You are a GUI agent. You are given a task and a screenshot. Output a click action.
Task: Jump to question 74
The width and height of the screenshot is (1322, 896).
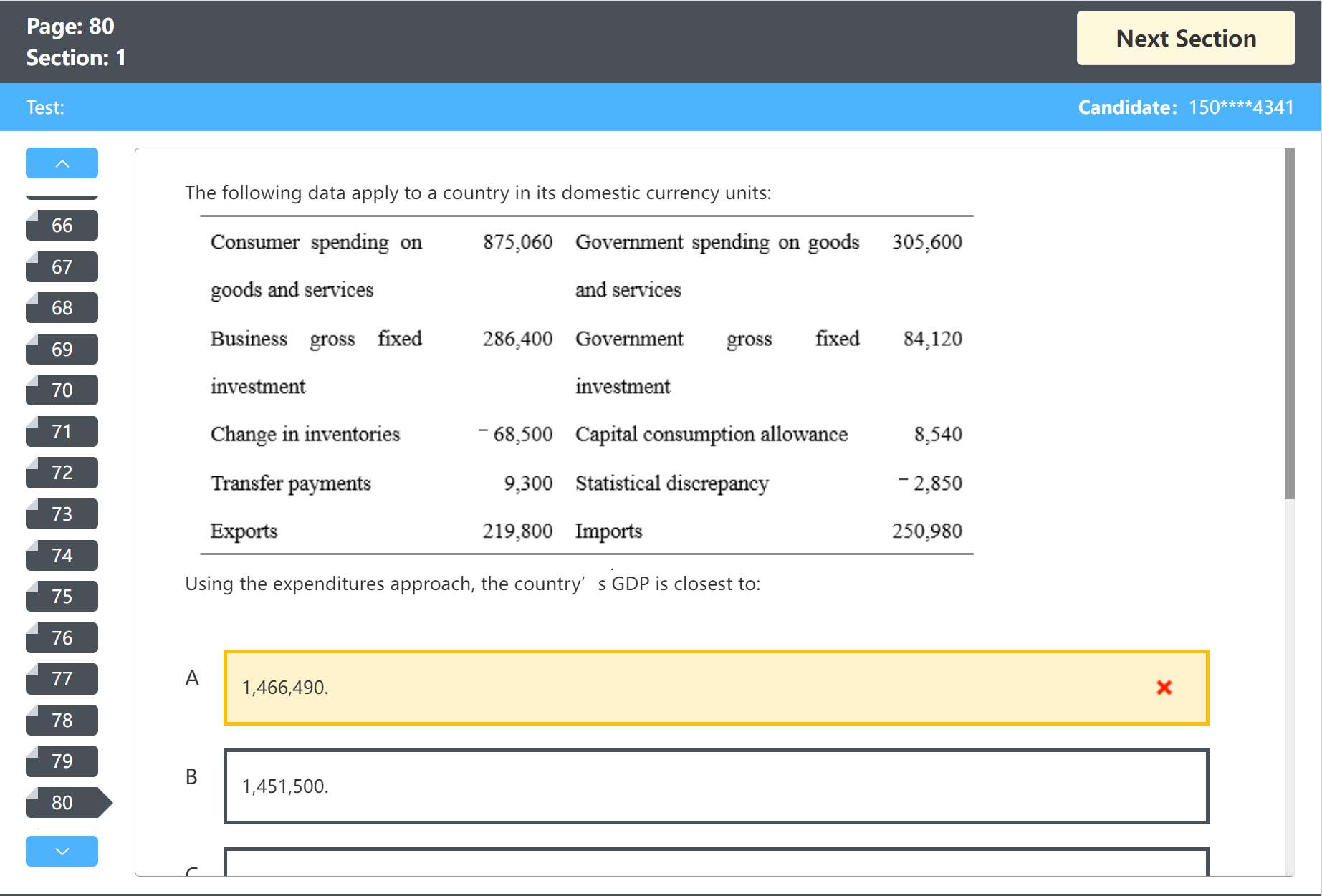click(62, 556)
